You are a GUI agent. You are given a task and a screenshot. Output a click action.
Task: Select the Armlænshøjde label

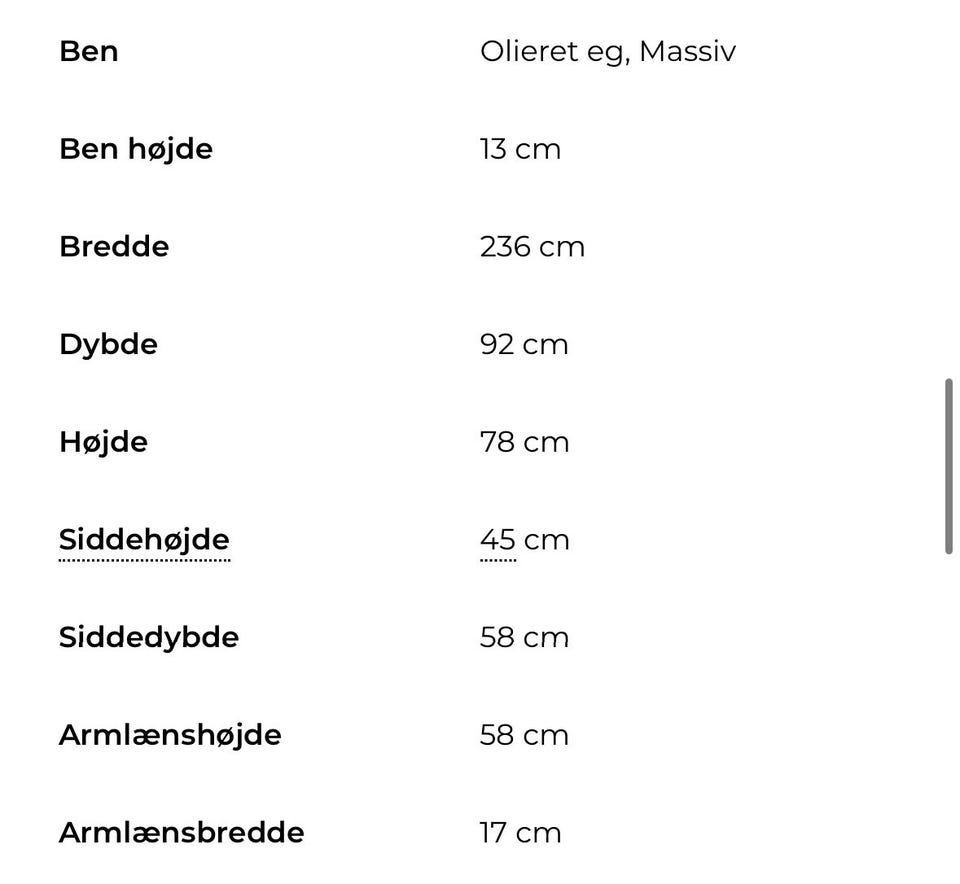(170, 735)
